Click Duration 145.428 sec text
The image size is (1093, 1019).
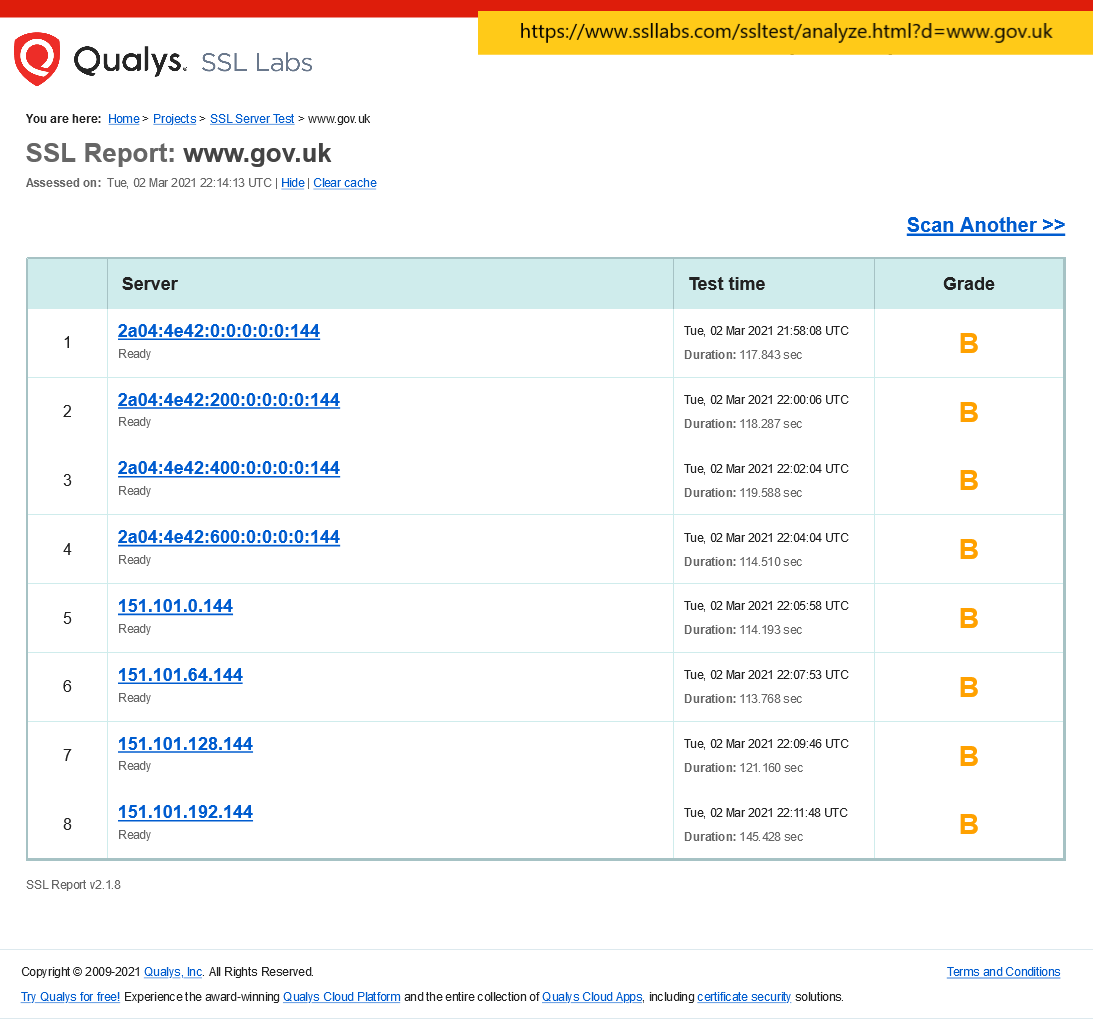tap(743, 836)
